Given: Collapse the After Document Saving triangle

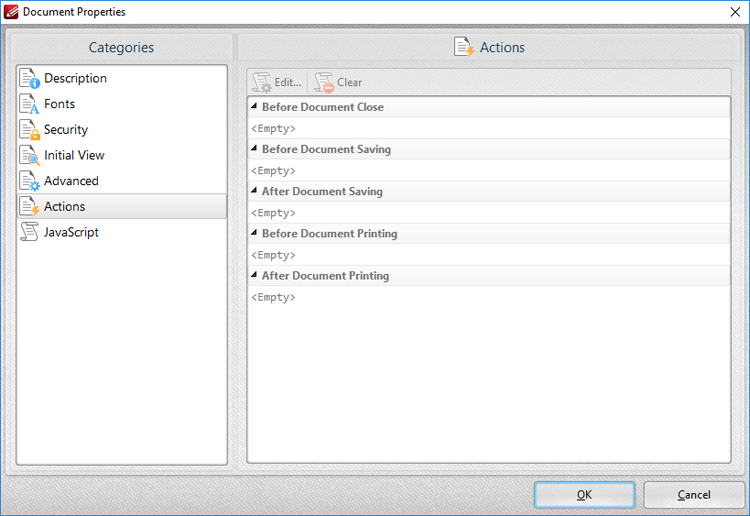Looking at the screenshot, I should coord(254,190).
